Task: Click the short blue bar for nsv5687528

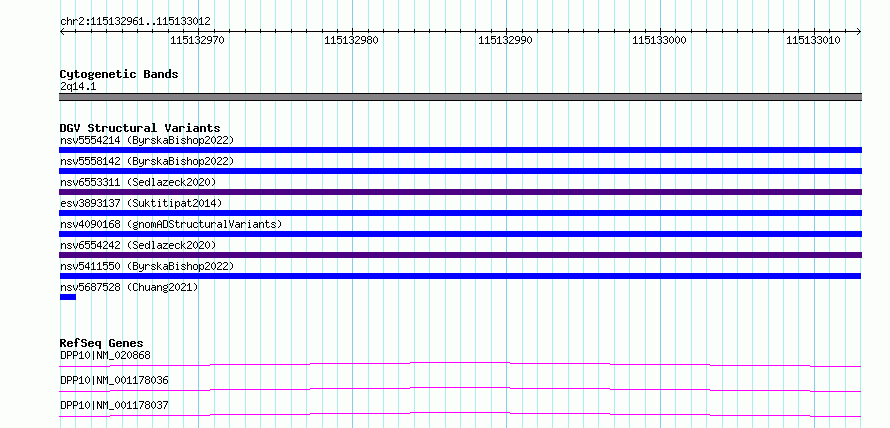Action: coord(68,297)
